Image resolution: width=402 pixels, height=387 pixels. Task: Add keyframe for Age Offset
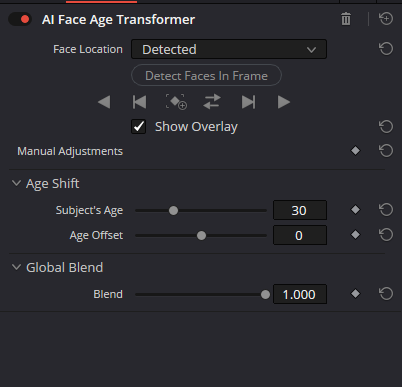click(x=355, y=235)
